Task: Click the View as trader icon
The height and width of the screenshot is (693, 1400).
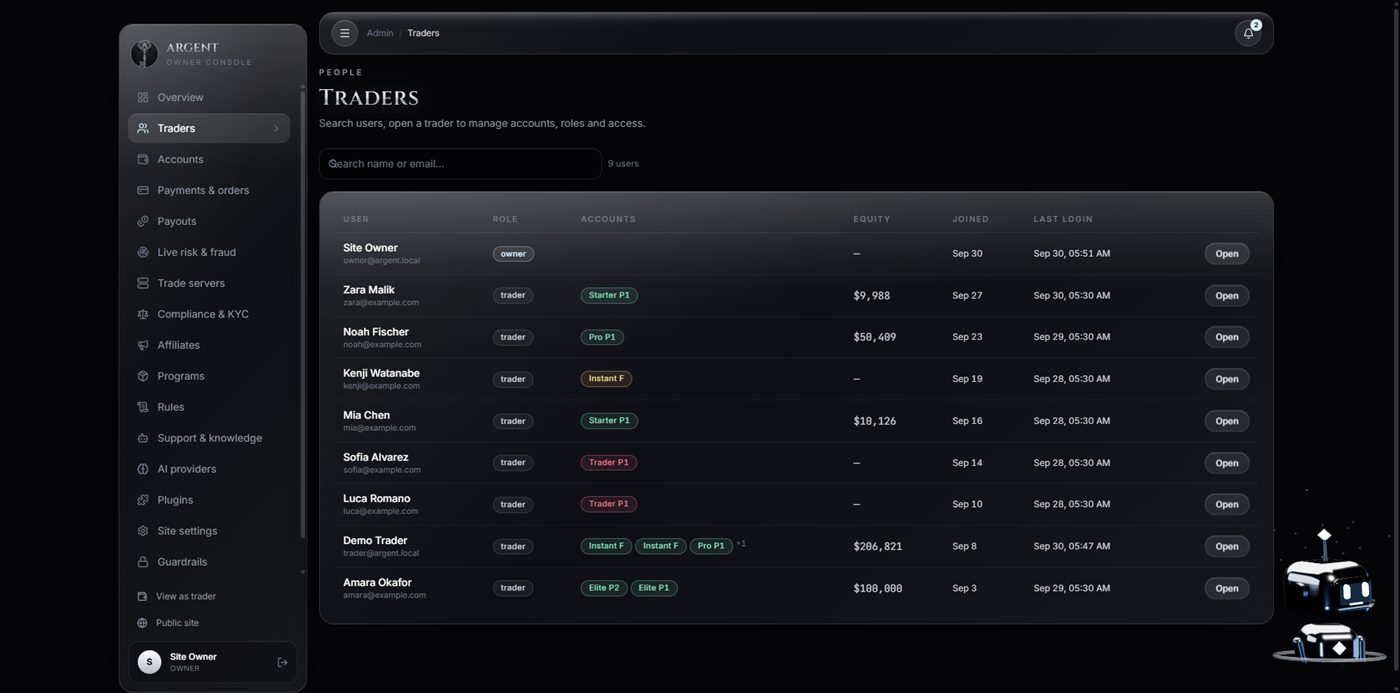Action: 142,596
